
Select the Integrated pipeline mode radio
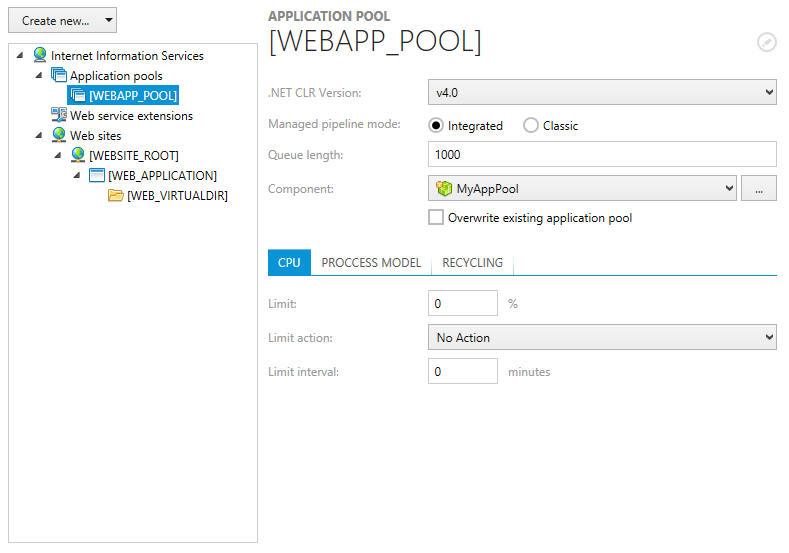[436, 126]
